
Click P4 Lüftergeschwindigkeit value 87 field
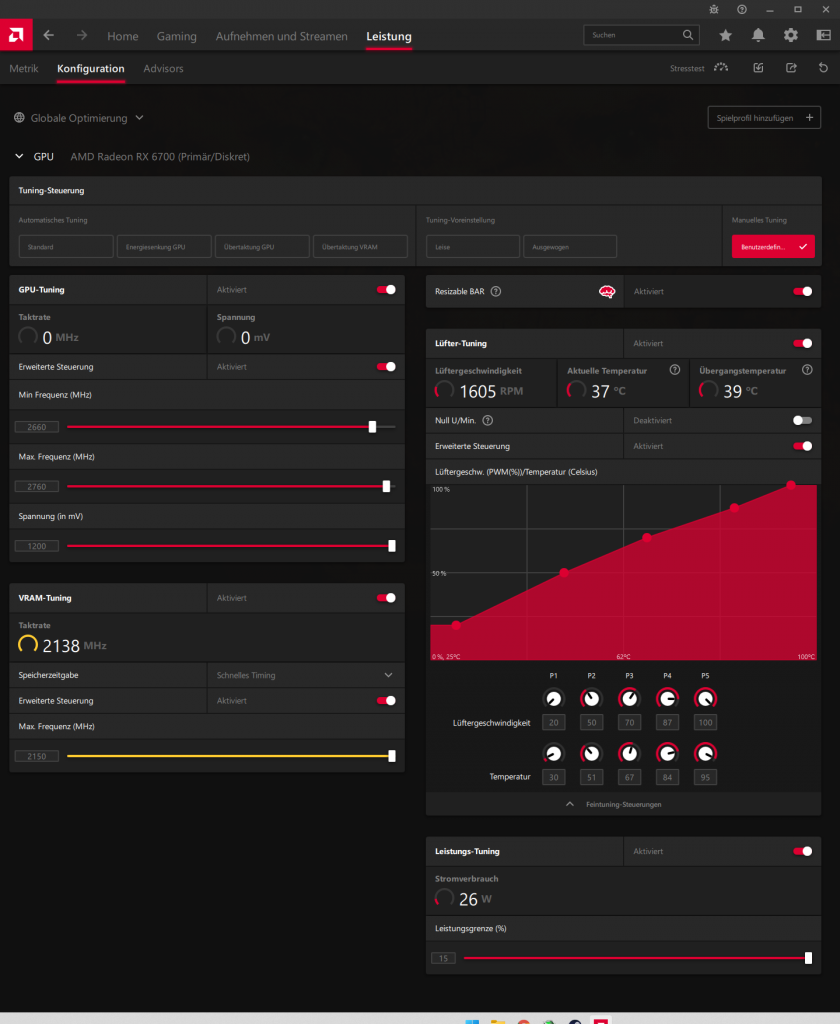coord(667,723)
